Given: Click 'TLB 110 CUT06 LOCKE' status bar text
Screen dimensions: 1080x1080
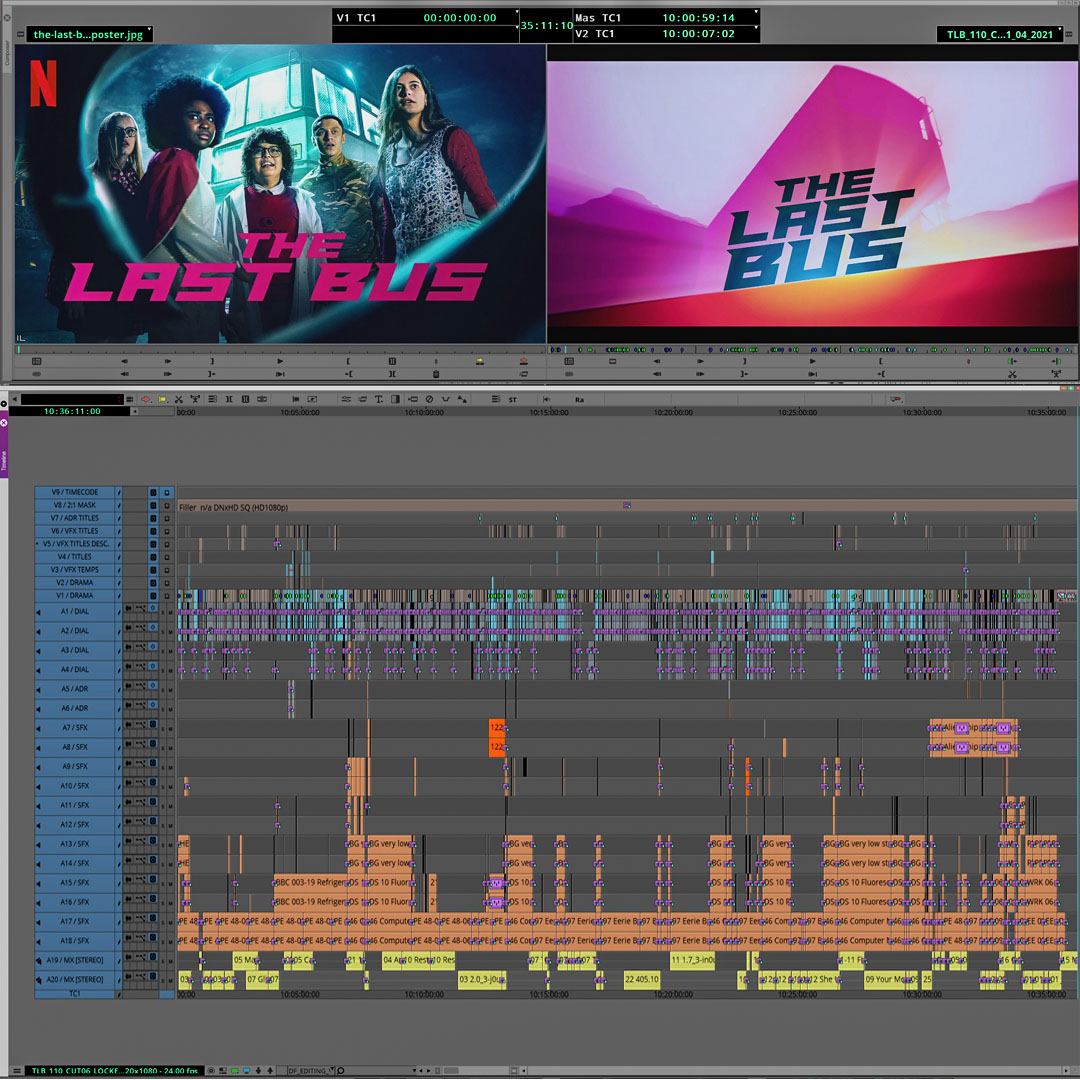Looking at the screenshot, I should click(116, 1071).
